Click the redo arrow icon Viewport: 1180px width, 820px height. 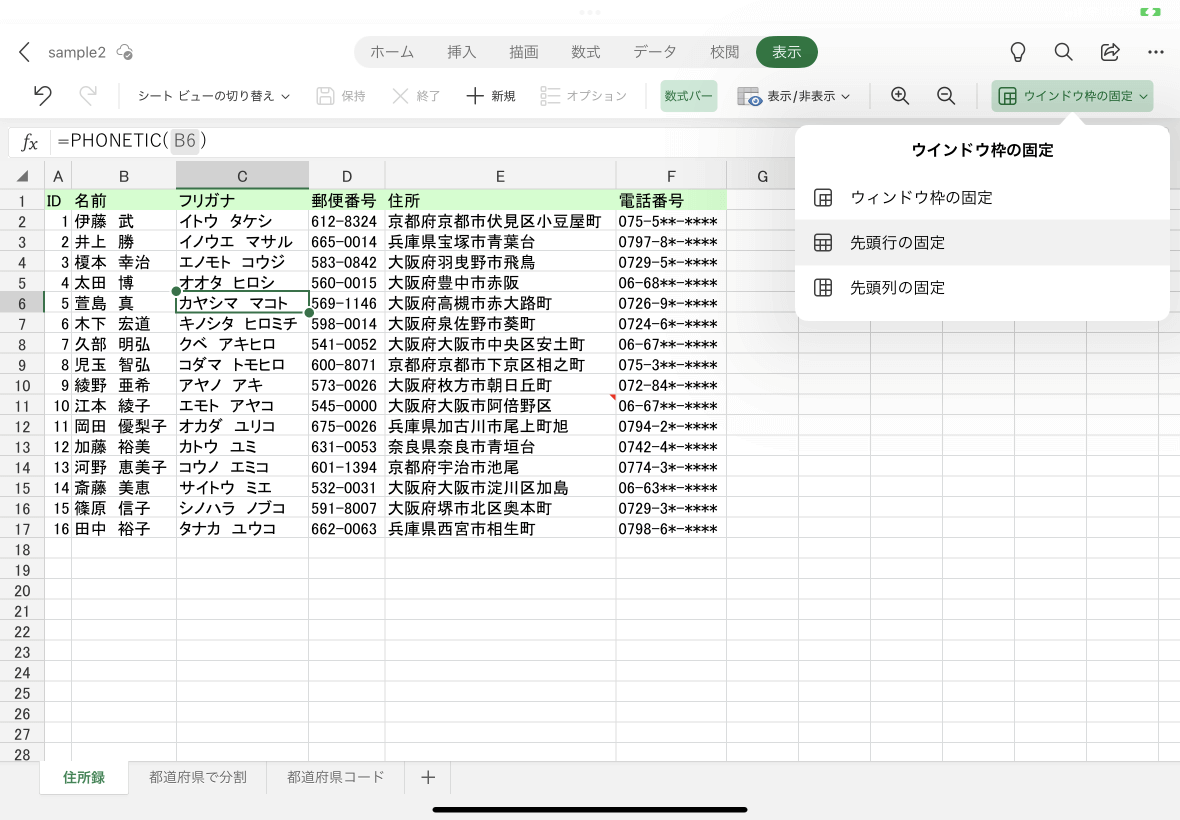pos(88,96)
